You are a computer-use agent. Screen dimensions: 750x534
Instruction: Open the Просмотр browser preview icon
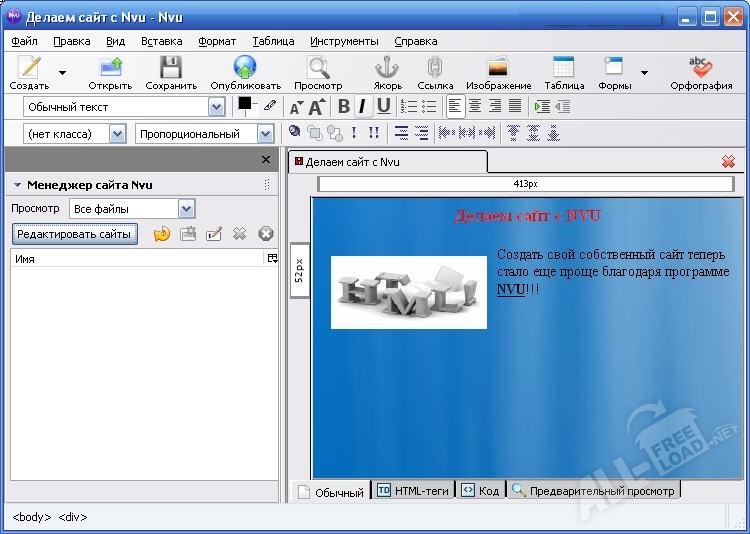click(x=318, y=68)
